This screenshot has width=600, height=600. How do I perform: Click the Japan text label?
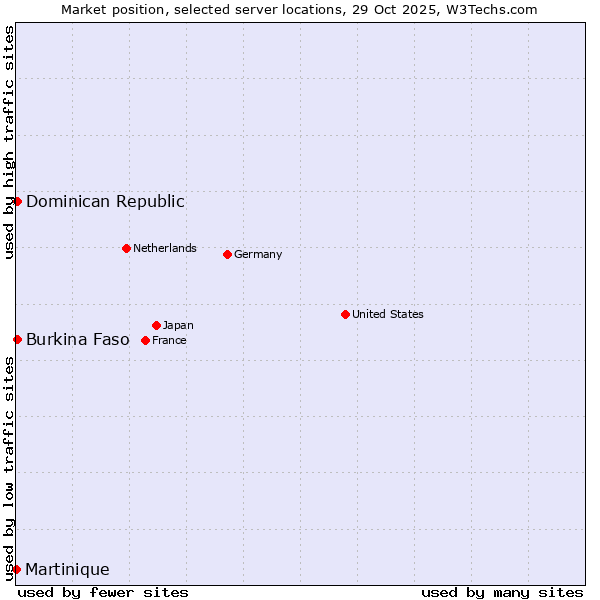pos(178,325)
